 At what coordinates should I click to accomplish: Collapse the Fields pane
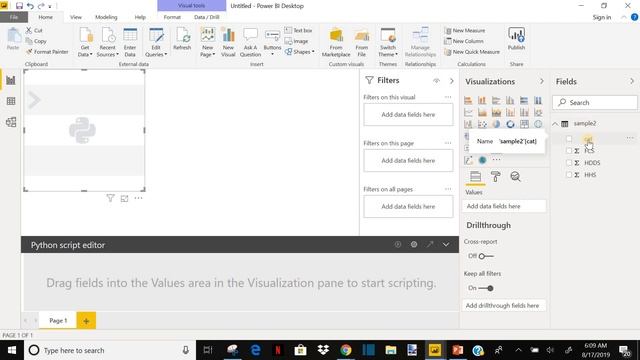tap(632, 81)
